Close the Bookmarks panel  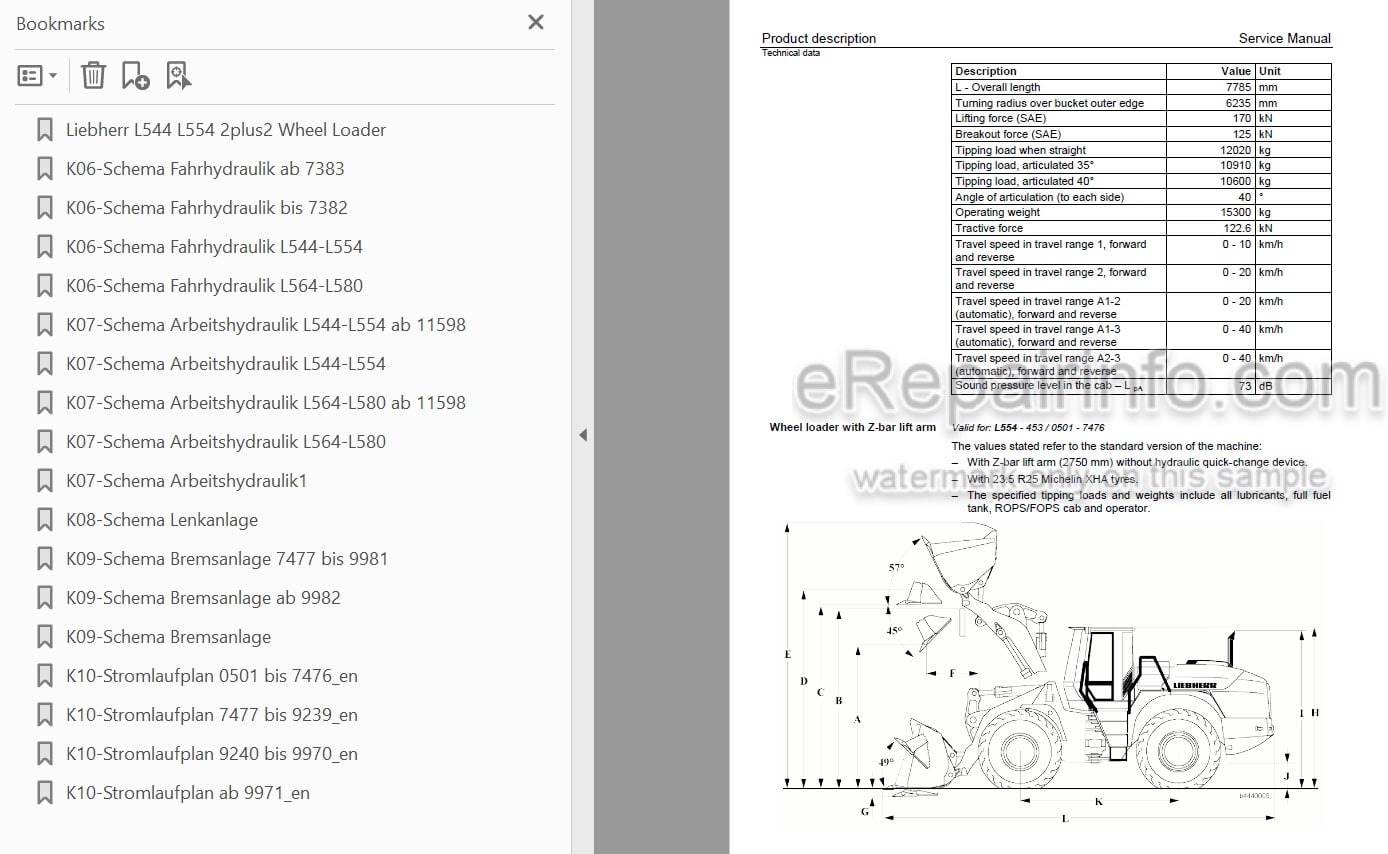(536, 22)
